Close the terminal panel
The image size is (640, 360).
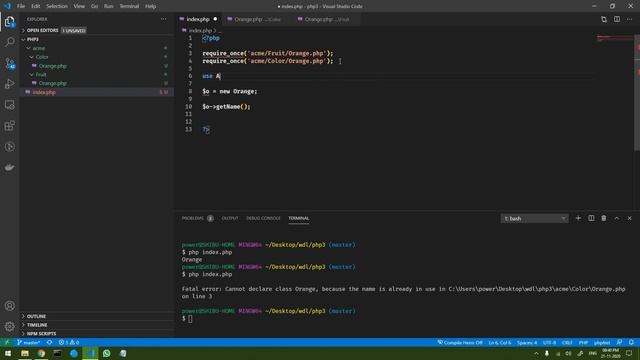pos(629,218)
